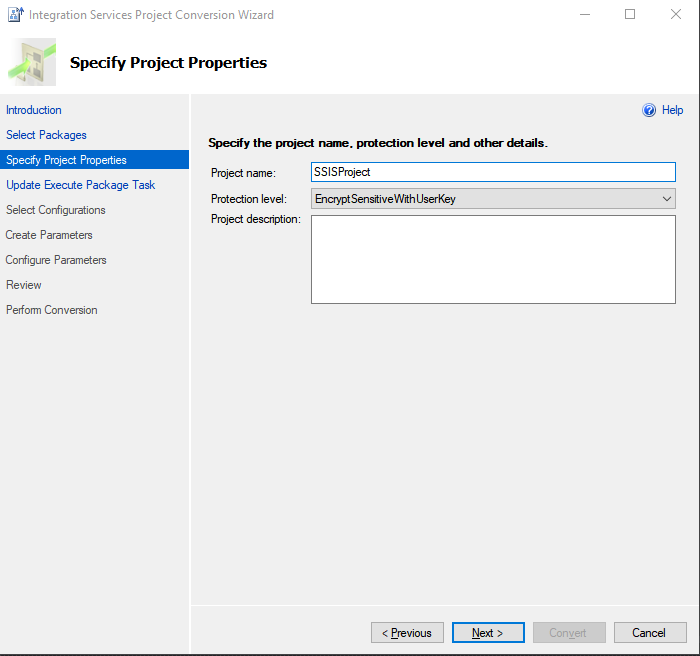Click the wizard header package conversion graphic
This screenshot has height=656, width=700.
pos(32,62)
